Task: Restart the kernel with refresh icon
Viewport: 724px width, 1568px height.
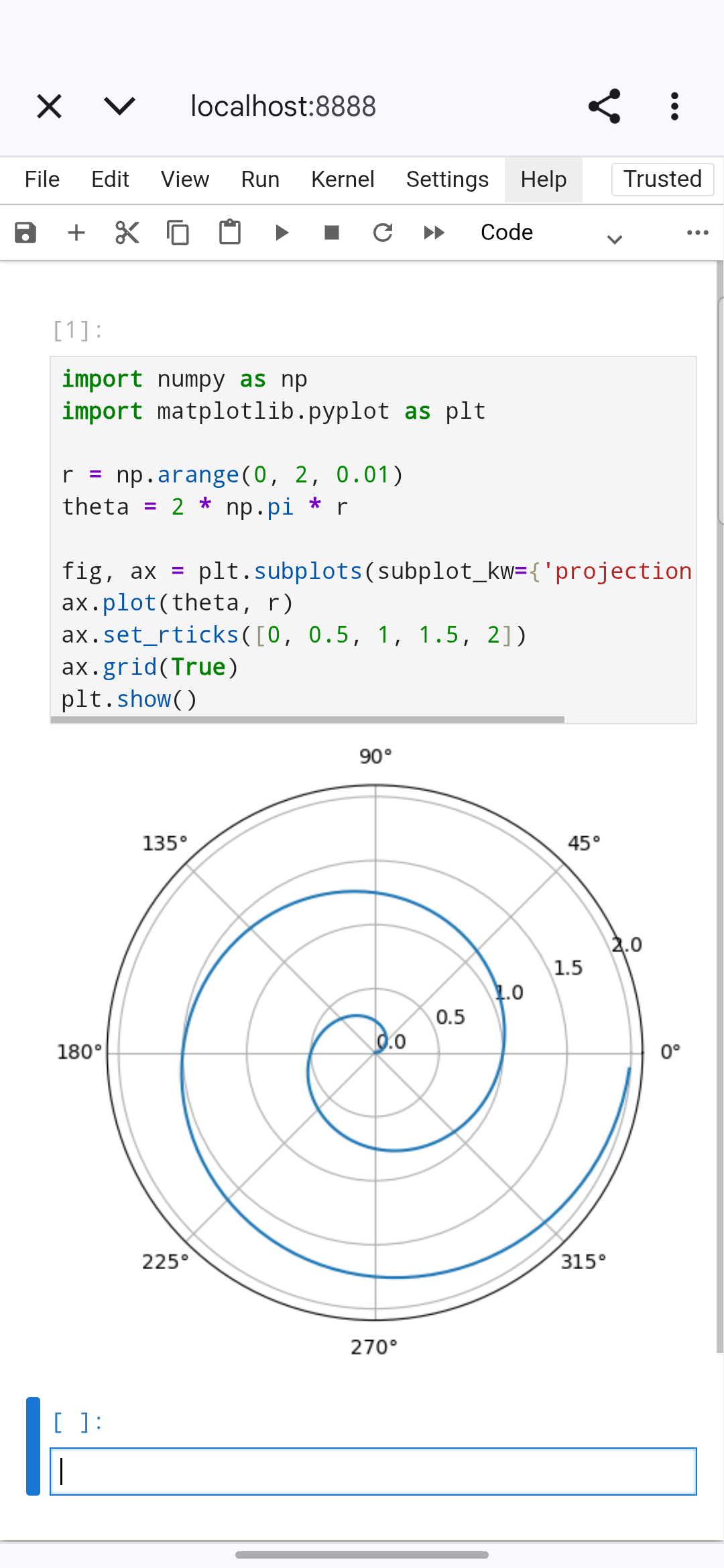Action: coord(383,233)
